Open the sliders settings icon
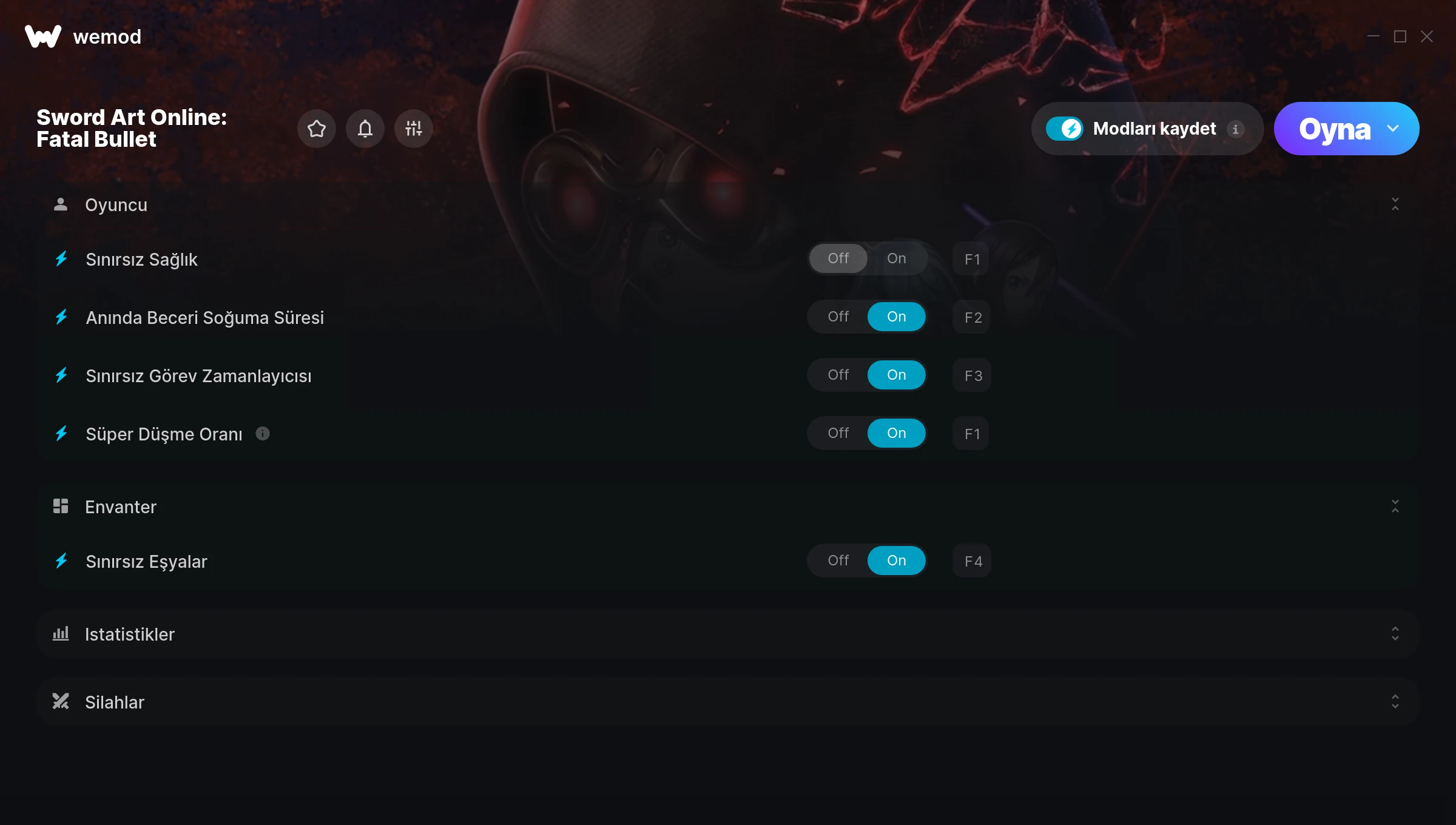The height and width of the screenshot is (825, 1456). point(413,129)
